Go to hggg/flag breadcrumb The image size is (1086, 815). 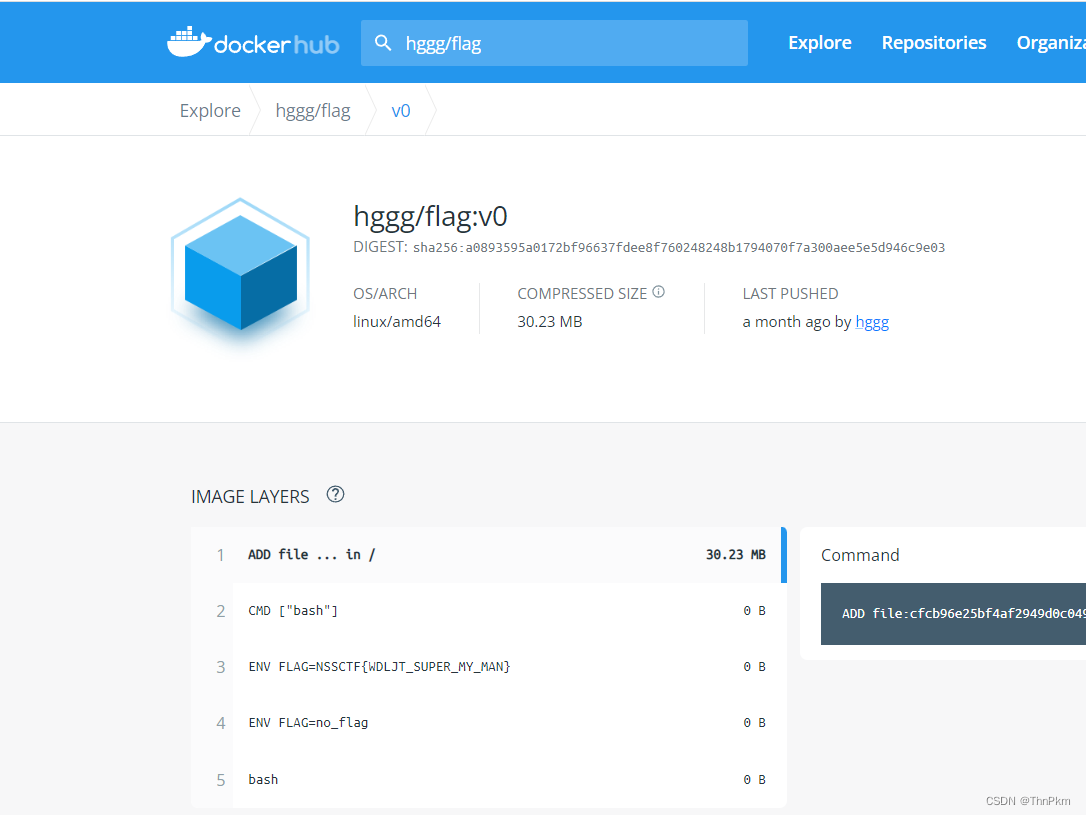[313, 111]
